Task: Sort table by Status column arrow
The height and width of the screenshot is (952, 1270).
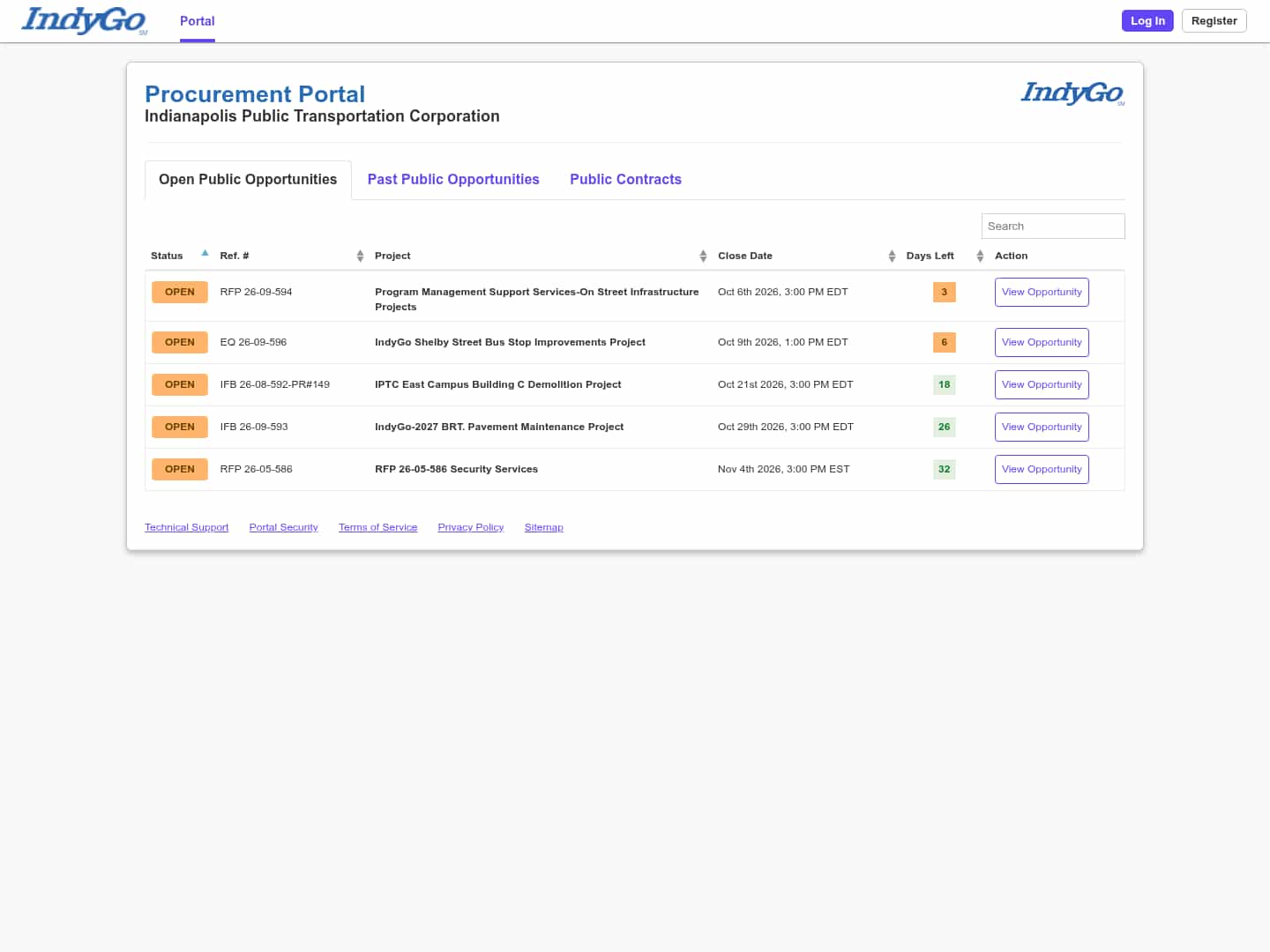Action: pos(205,254)
